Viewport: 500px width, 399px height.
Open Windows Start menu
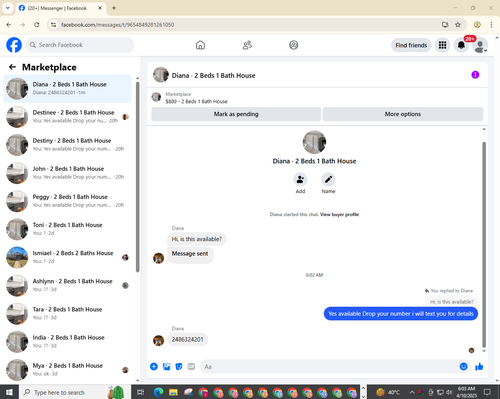(9, 392)
